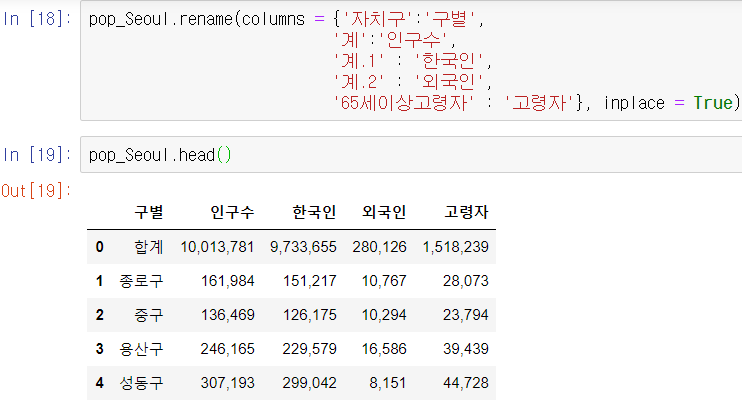The image size is (742, 401).
Task: Click the True keyword in the code
Action: pyautogui.click(x=713, y=103)
